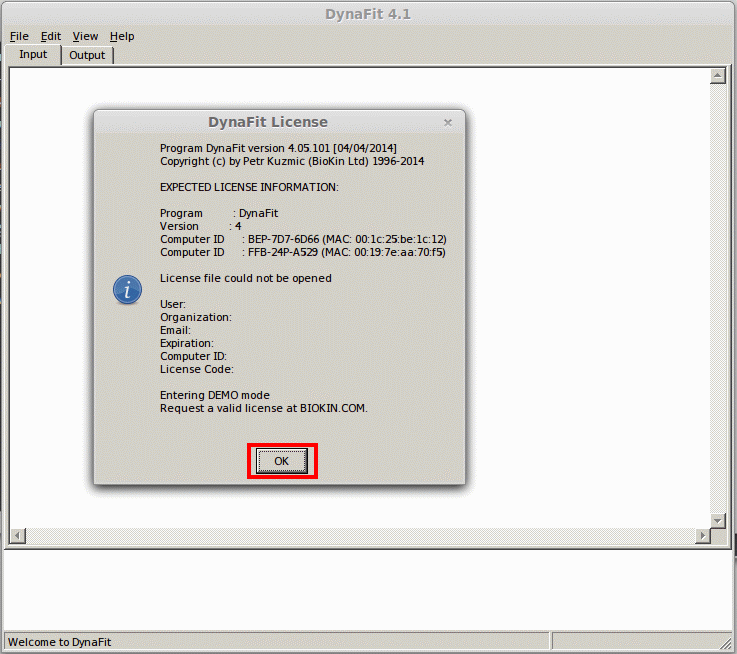
Task: Click the copyright line by Petr Kuzmic
Action: pyautogui.click(x=292, y=161)
